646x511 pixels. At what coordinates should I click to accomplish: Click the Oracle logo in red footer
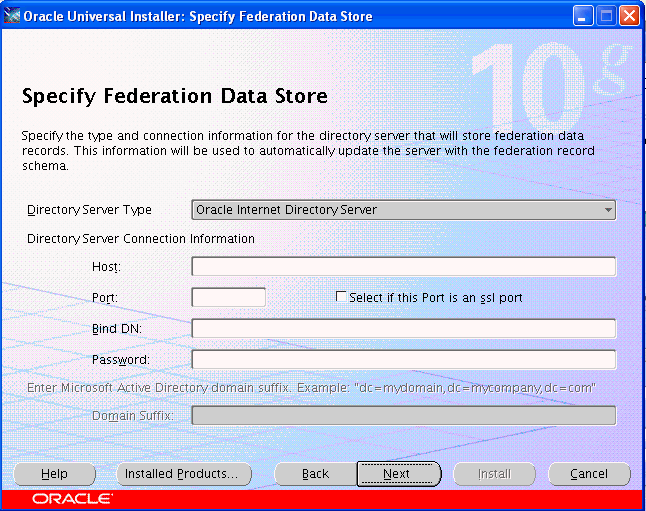[x=72, y=499]
